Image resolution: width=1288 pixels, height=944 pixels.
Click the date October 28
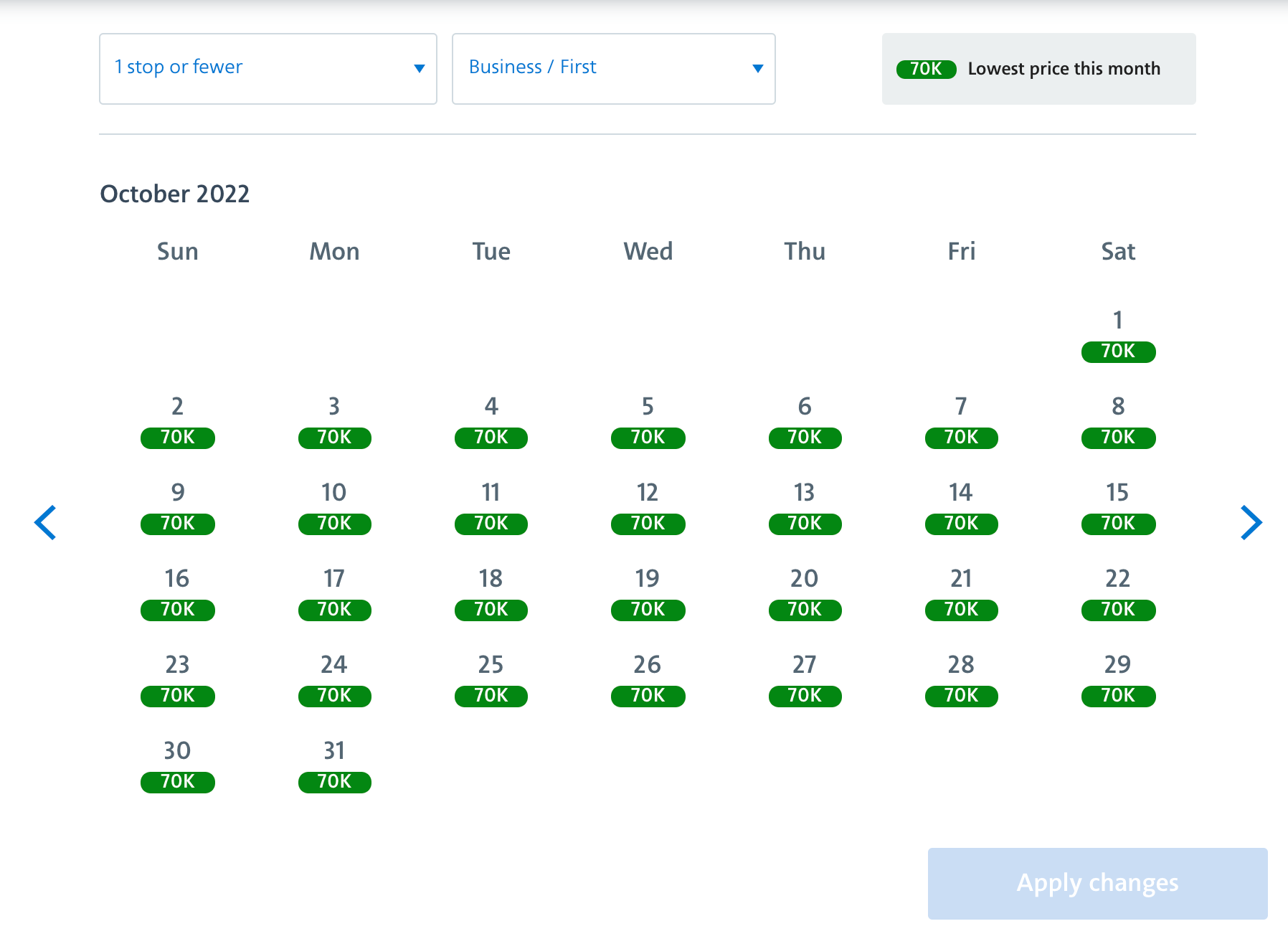[961, 679]
